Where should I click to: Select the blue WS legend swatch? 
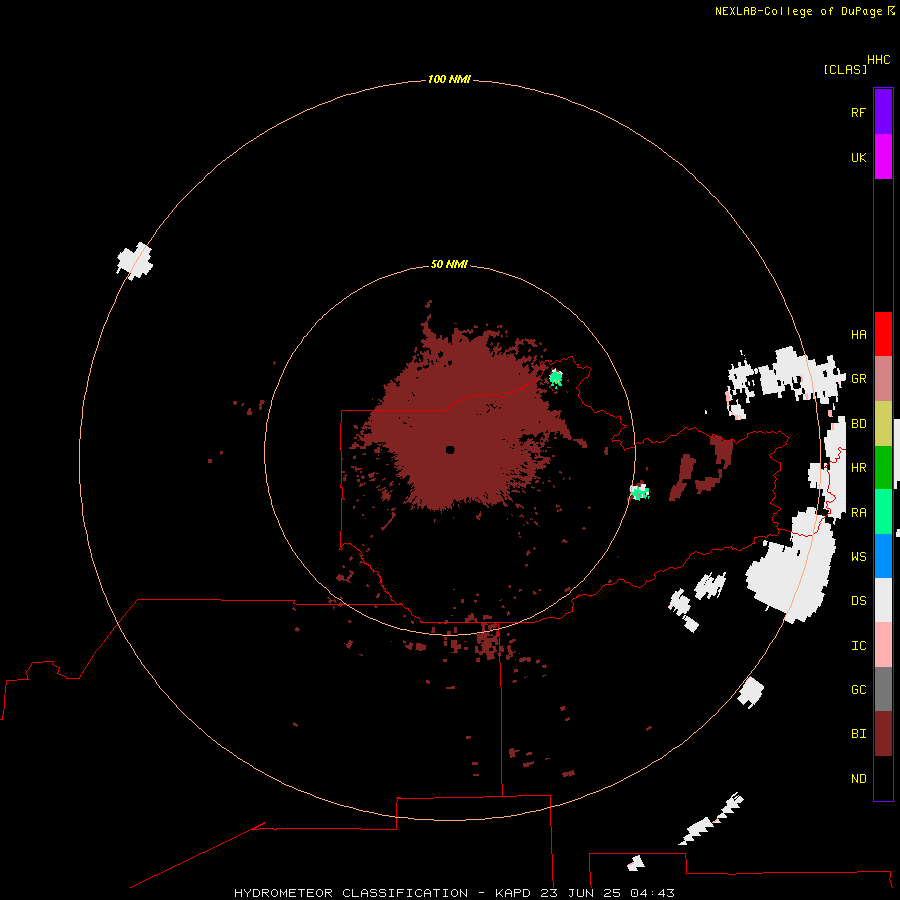tap(883, 556)
